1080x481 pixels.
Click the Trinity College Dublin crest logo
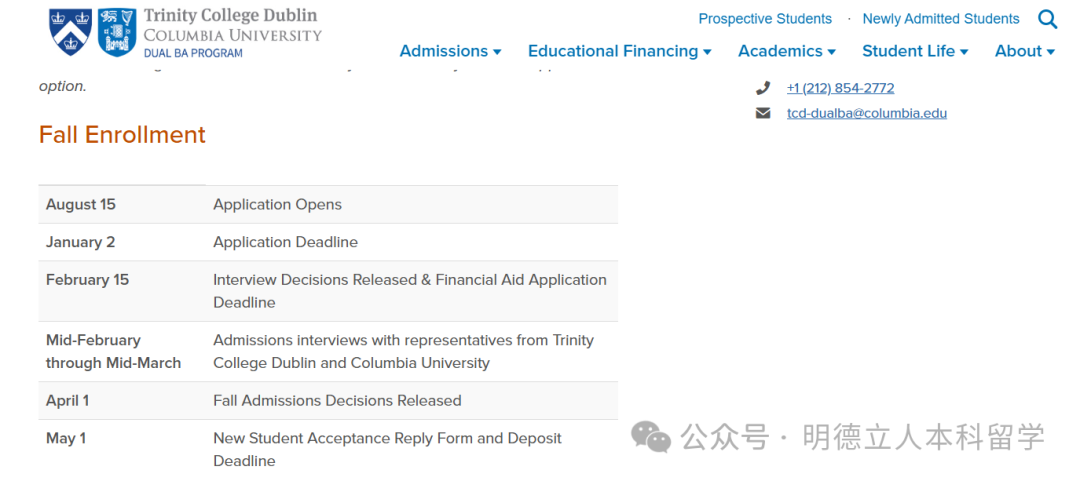click(116, 32)
